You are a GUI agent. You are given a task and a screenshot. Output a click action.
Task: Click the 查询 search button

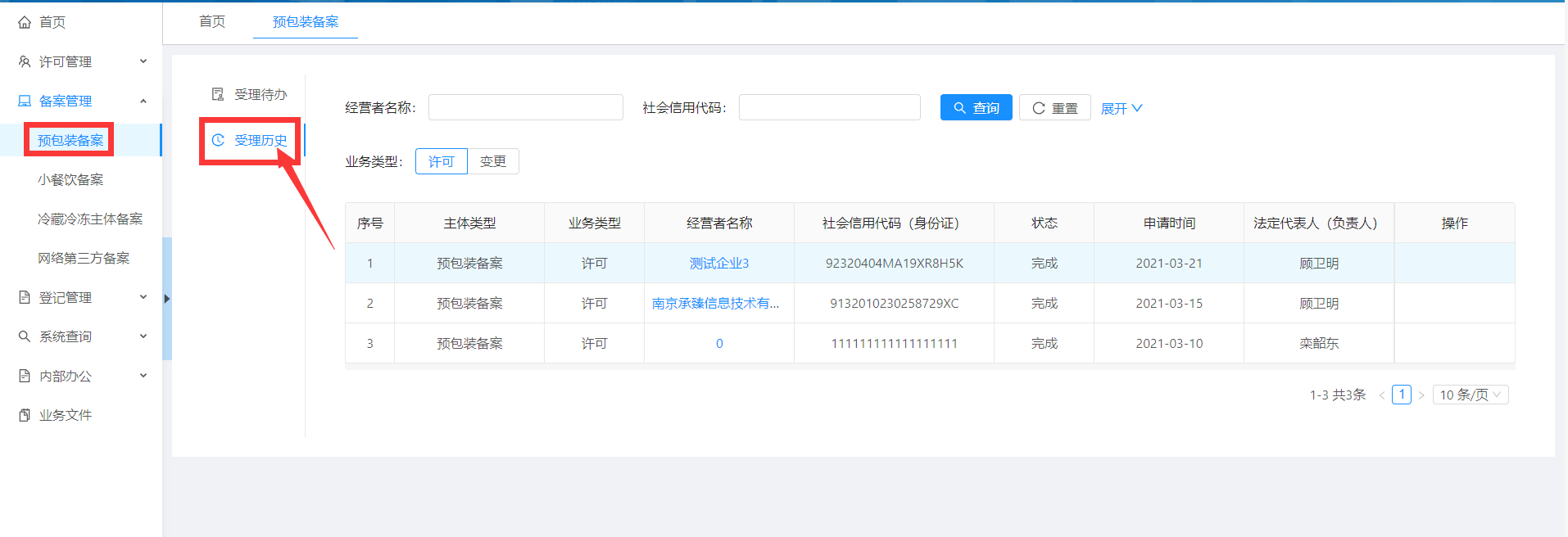pos(976,108)
